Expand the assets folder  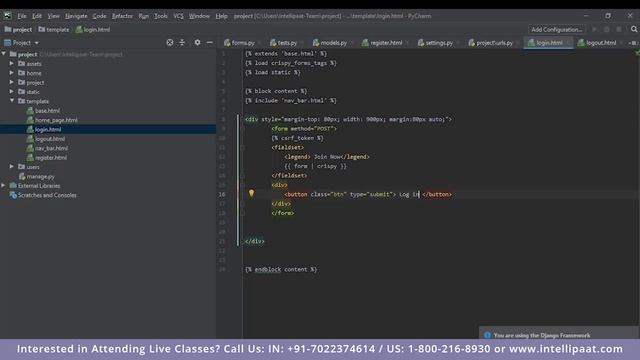[x=12, y=63]
